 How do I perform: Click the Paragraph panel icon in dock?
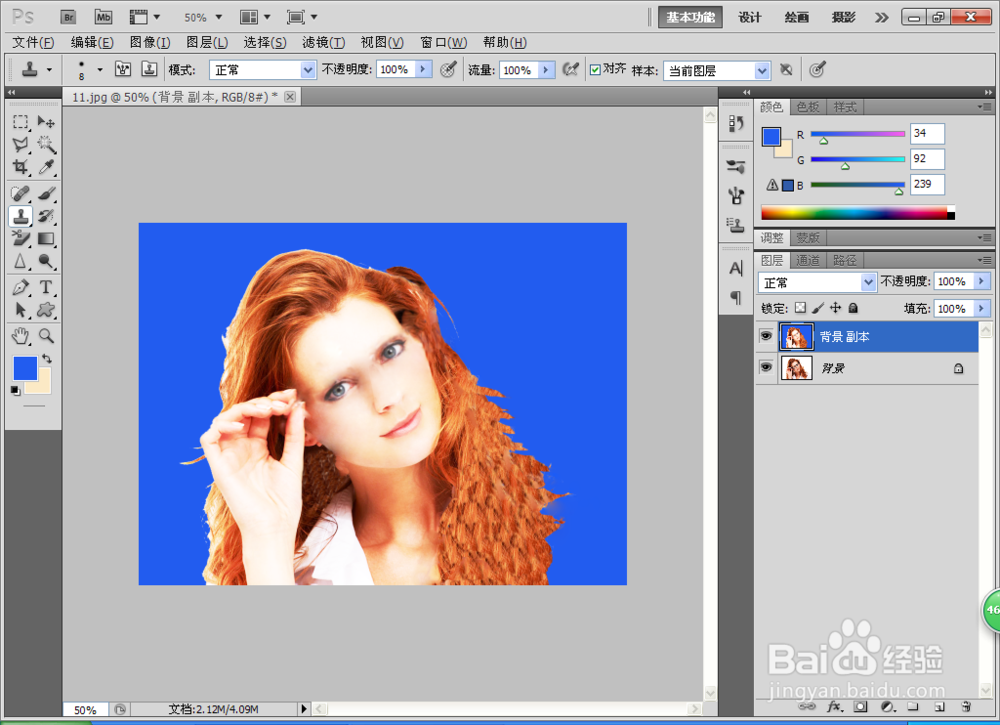coord(735,297)
